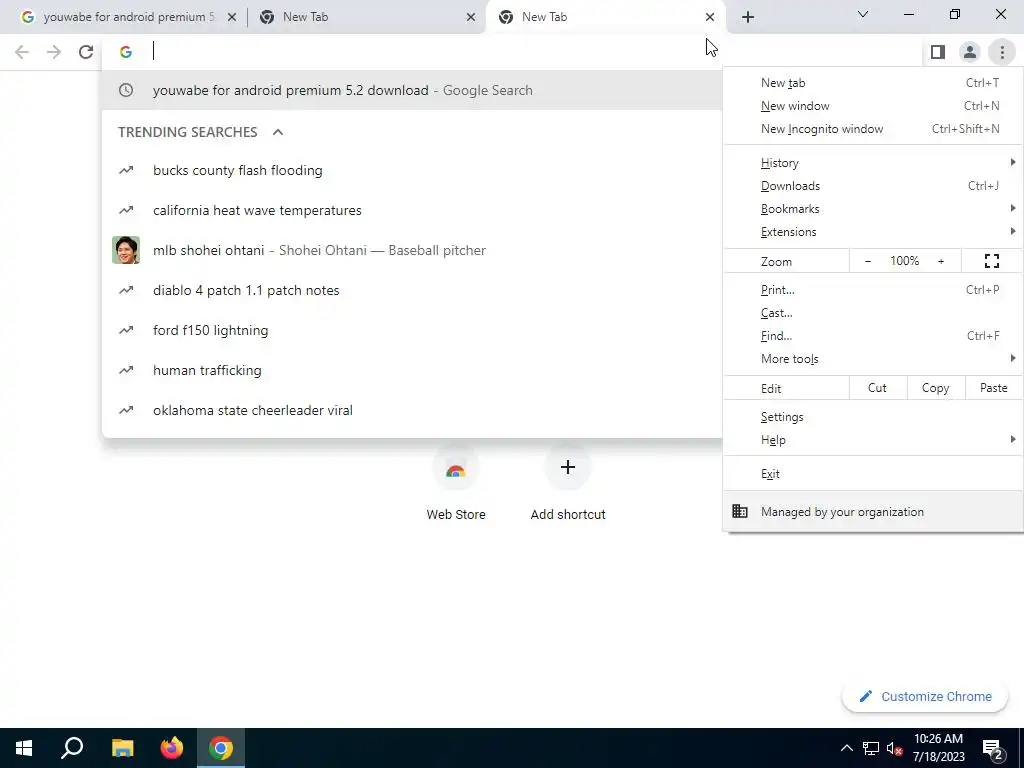Viewport: 1024px width, 768px height.
Task: Open the Windows Start menu
Action: 24,748
